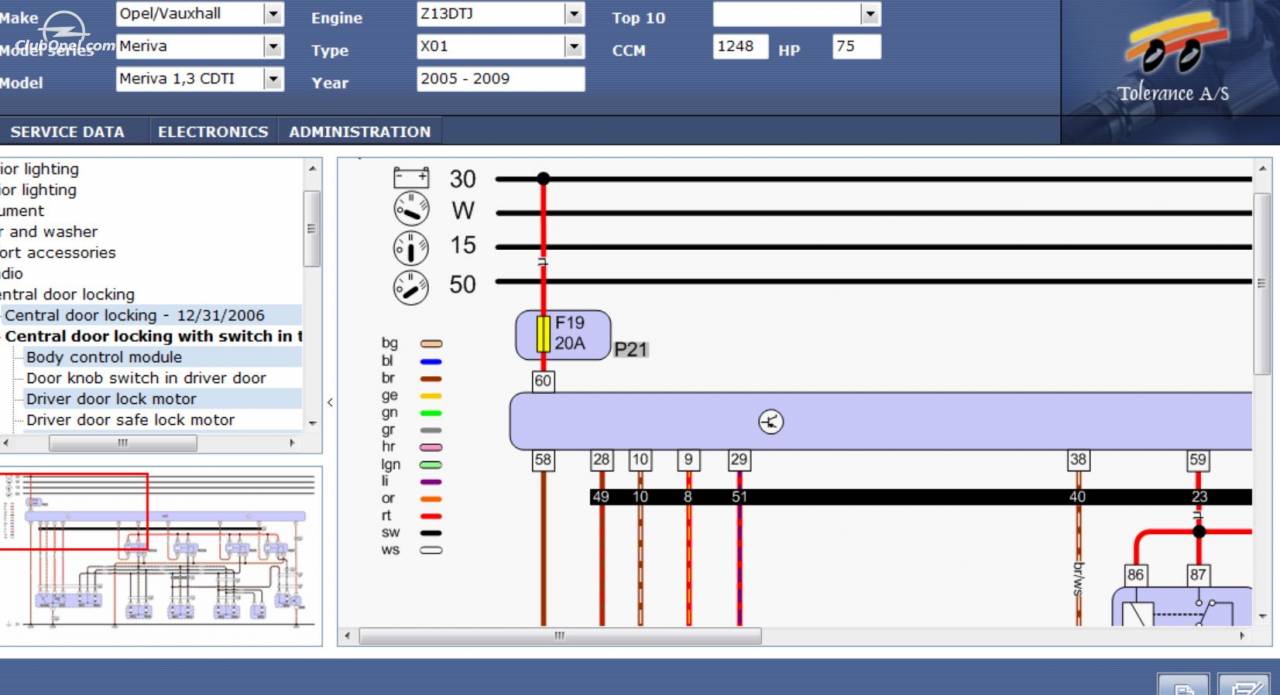The height and width of the screenshot is (695, 1280).
Task: Click the diagram's scroll-right arrow
Action: (1243, 636)
